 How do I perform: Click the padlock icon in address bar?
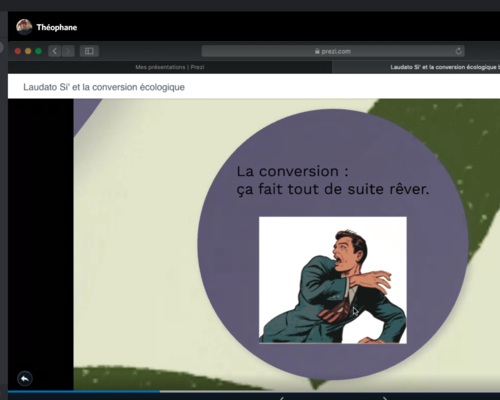(317, 51)
